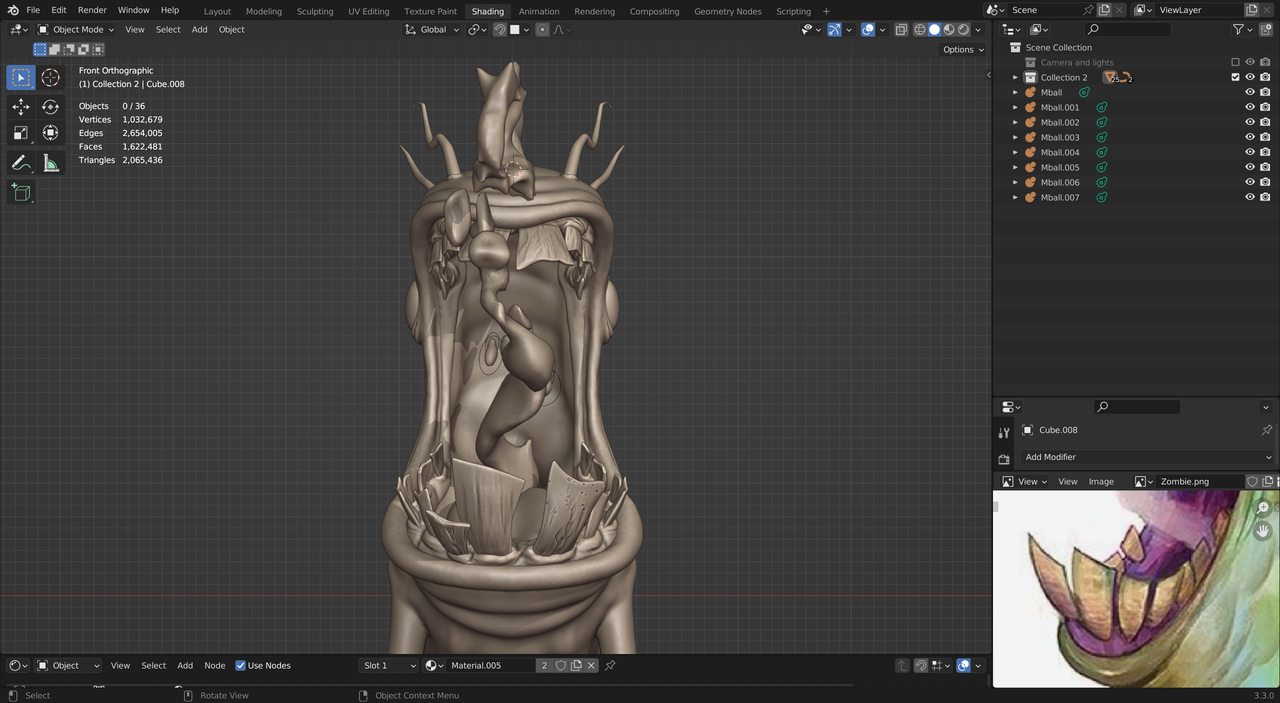Viewport: 1280px width, 703px height.
Task: Activate the 3D Cursor tool
Action: point(51,78)
